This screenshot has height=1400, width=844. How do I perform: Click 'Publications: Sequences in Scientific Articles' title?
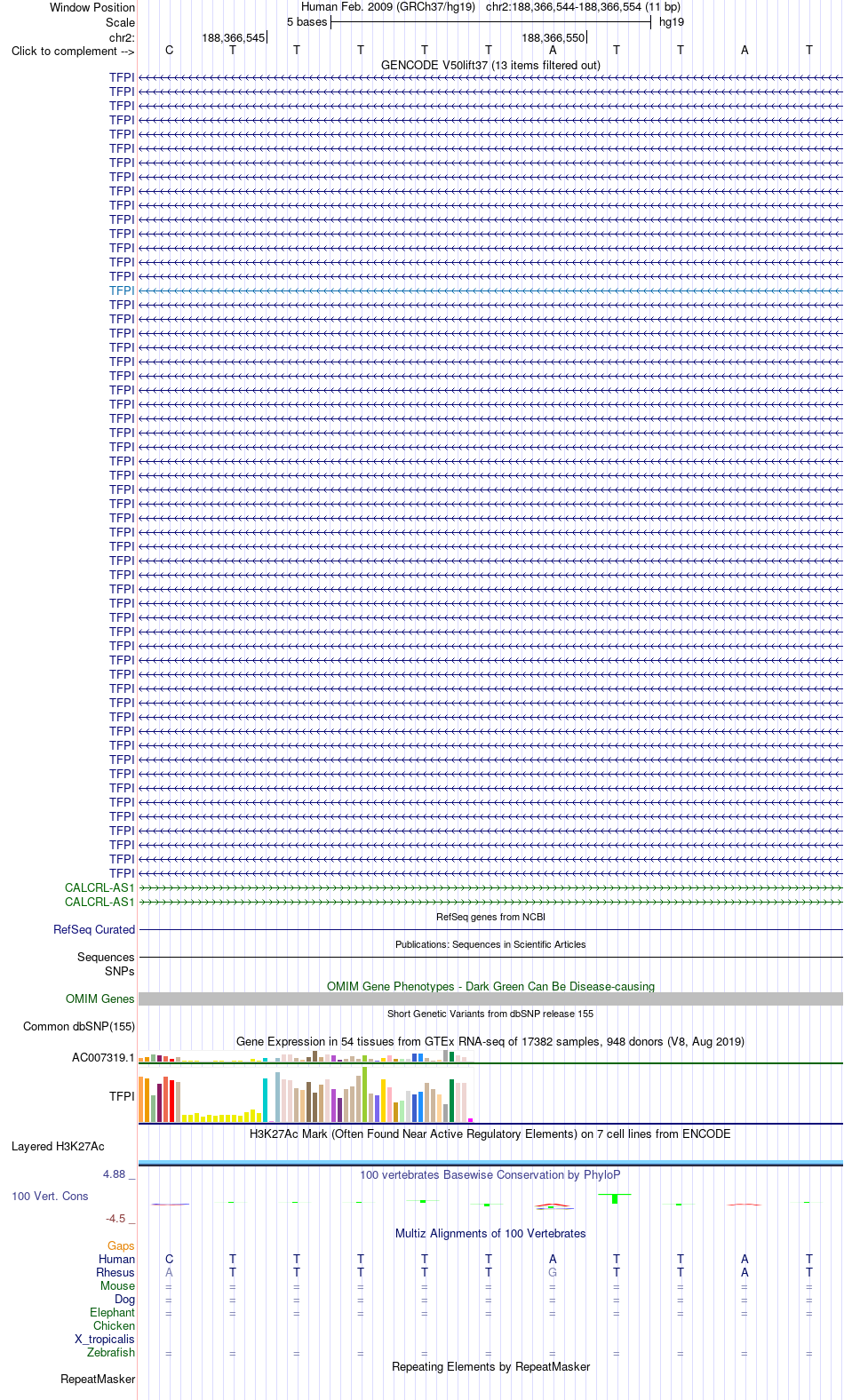(490, 944)
